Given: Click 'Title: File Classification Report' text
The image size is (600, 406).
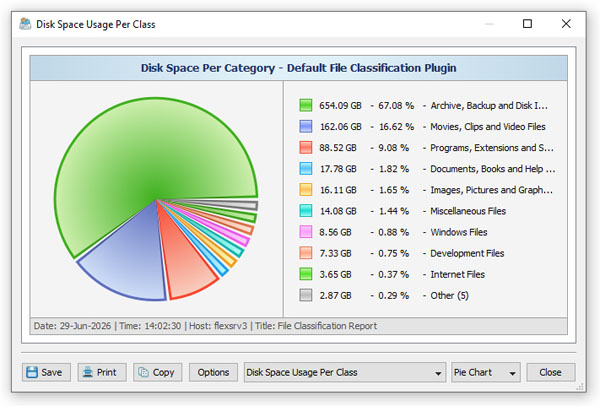Looking at the screenshot, I should coord(316,326).
